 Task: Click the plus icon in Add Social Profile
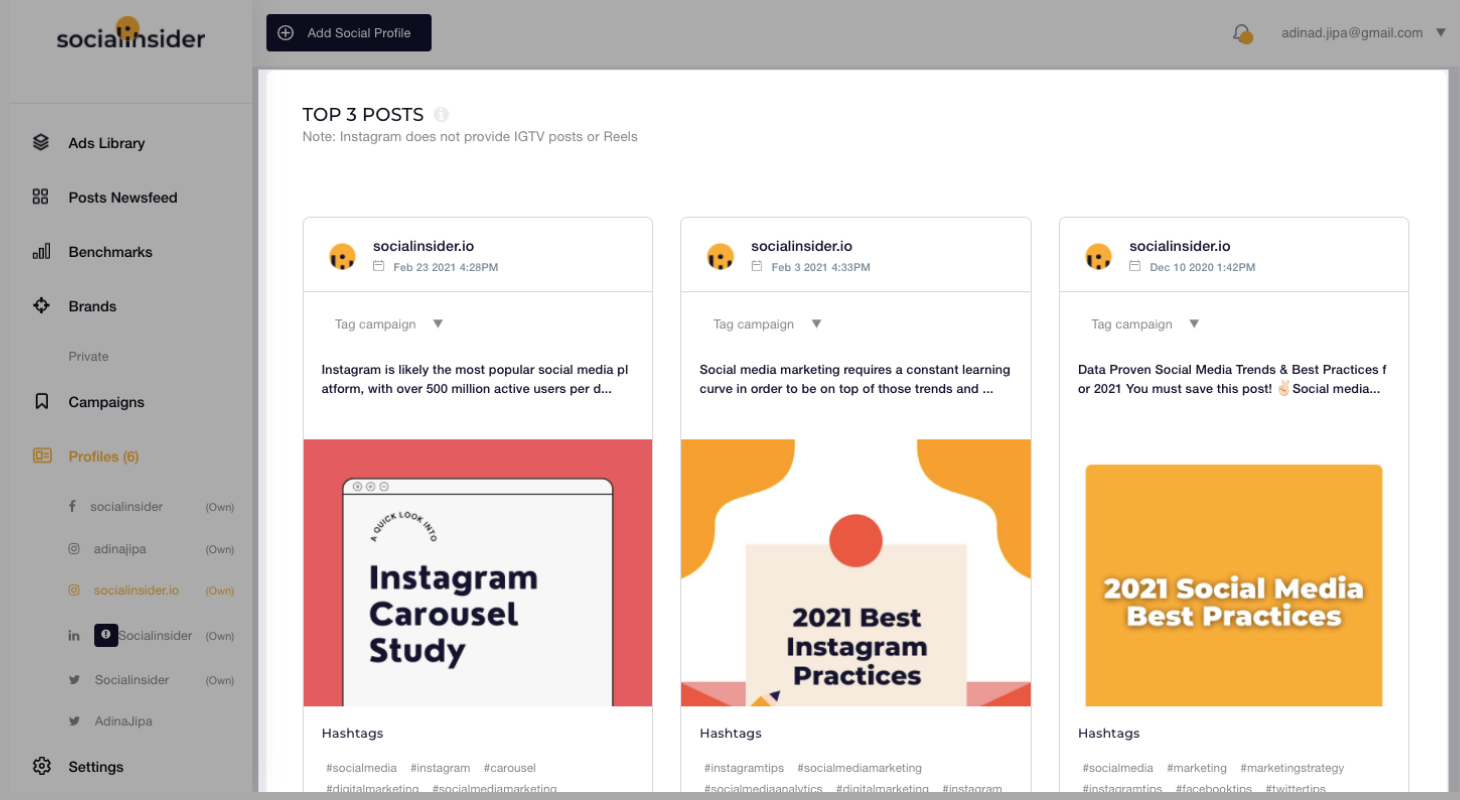(286, 33)
